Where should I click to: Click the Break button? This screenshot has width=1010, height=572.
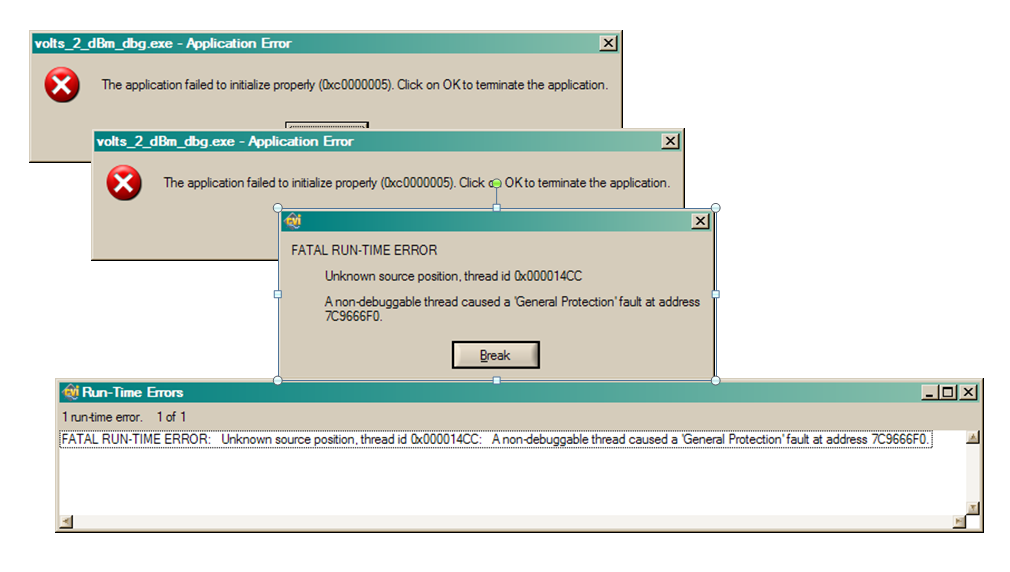(x=495, y=355)
